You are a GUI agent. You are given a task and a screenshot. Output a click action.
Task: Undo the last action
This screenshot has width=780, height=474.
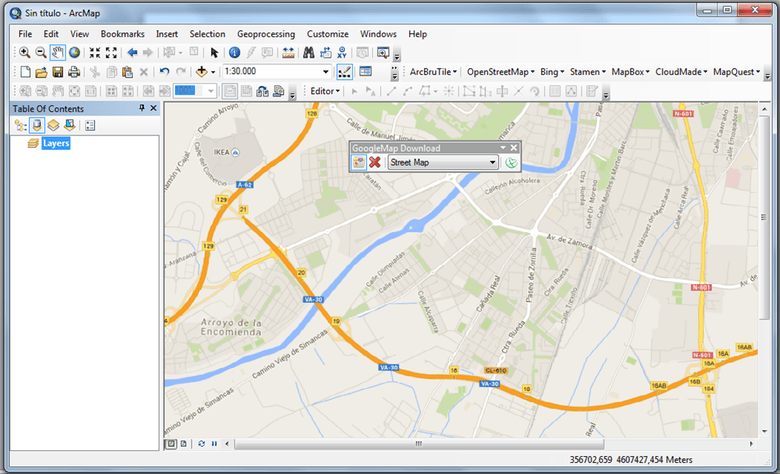164,72
